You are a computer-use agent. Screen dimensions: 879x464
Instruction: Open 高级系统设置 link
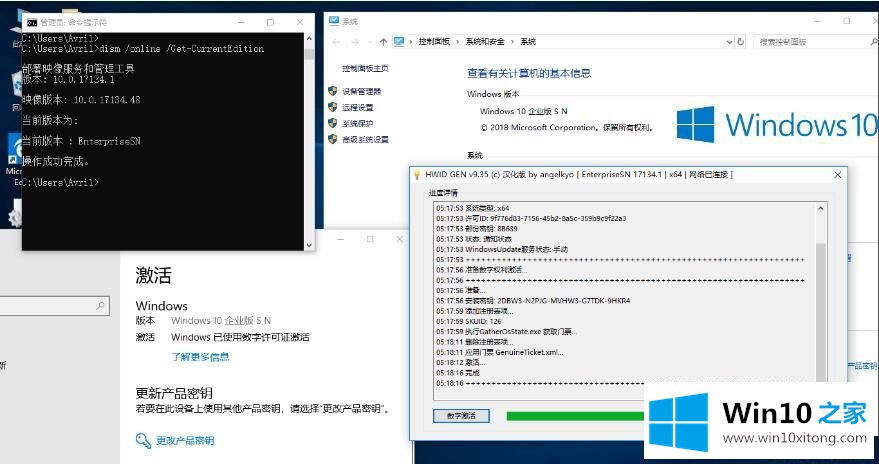coord(366,140)
